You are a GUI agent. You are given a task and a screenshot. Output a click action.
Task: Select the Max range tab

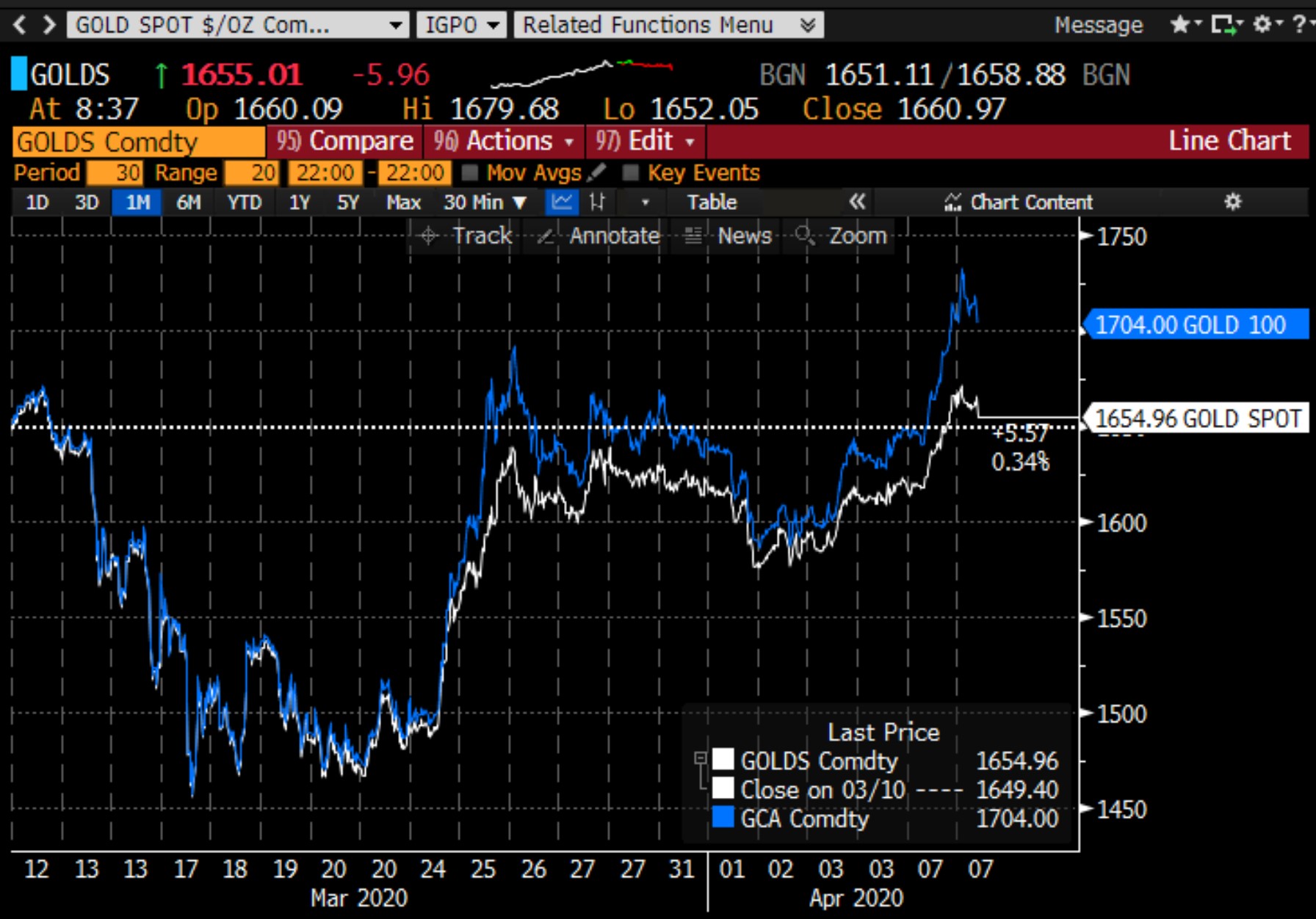pyautogui.click(x=403, y=202)
